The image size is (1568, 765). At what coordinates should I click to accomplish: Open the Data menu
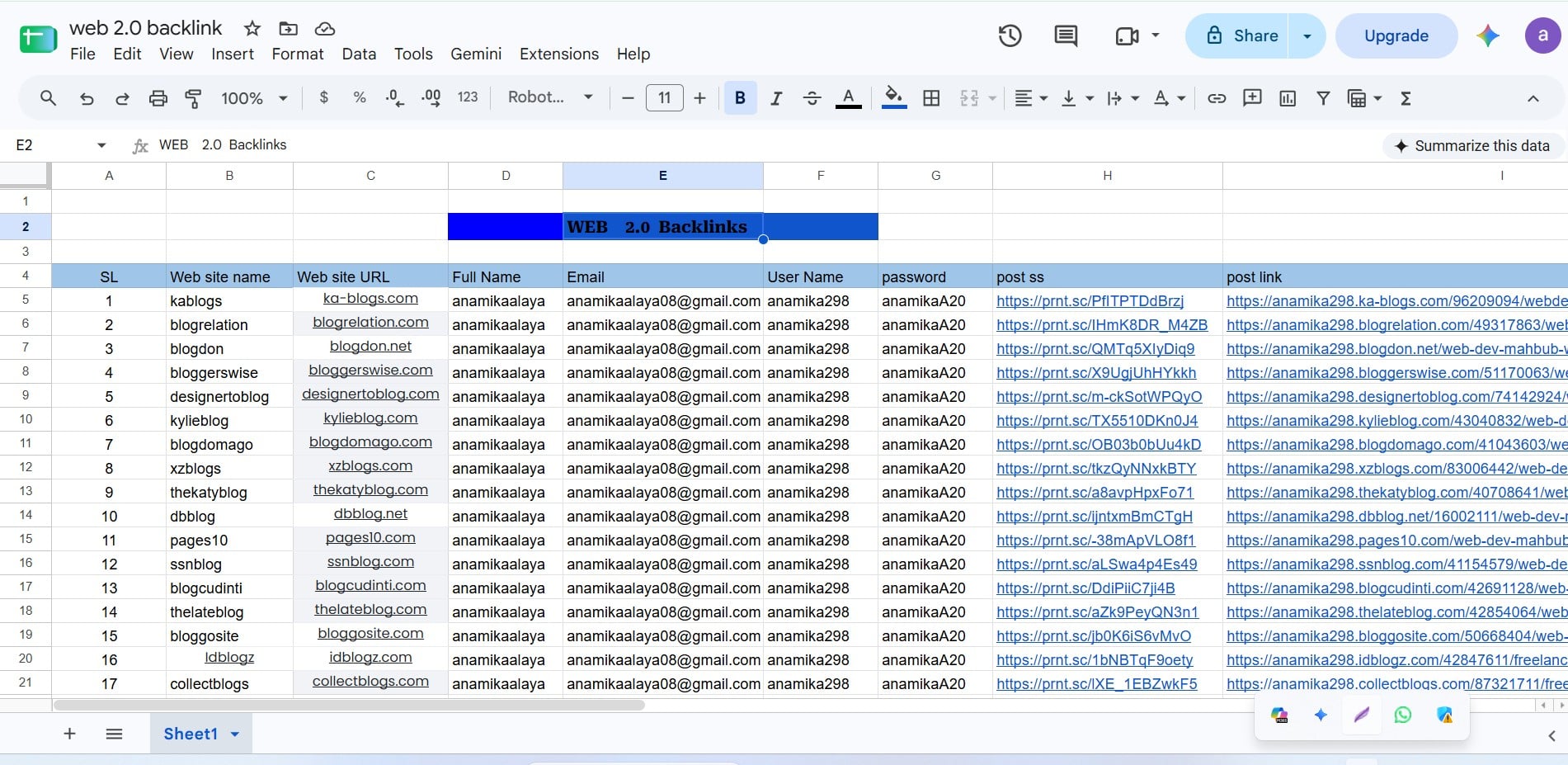[359, 54]
